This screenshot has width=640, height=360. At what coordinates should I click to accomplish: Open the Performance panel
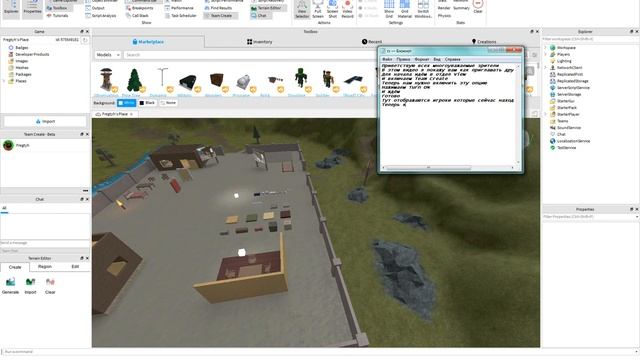point(179,8)
